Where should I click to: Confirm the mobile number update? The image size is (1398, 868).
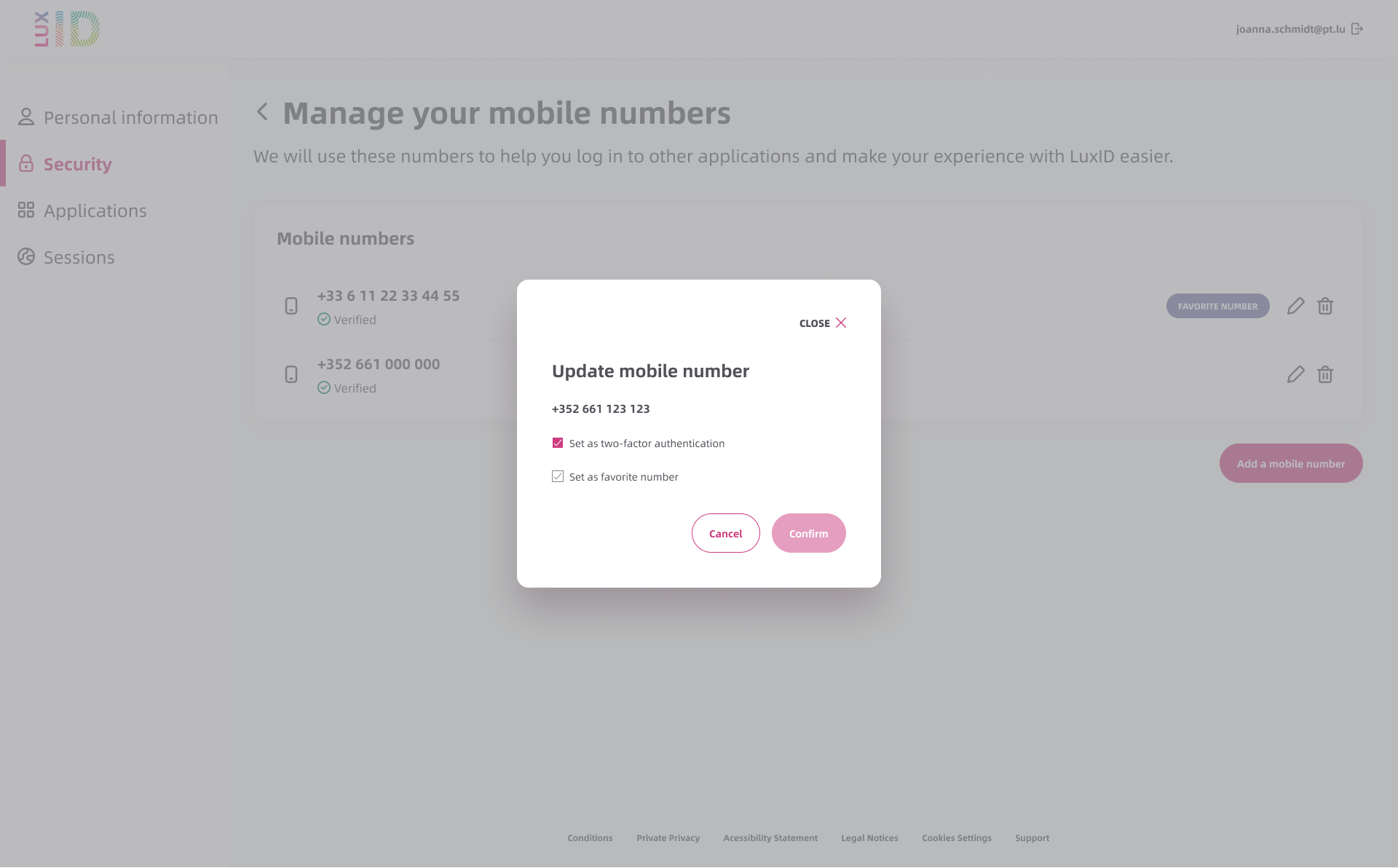(x=809, y=533)
